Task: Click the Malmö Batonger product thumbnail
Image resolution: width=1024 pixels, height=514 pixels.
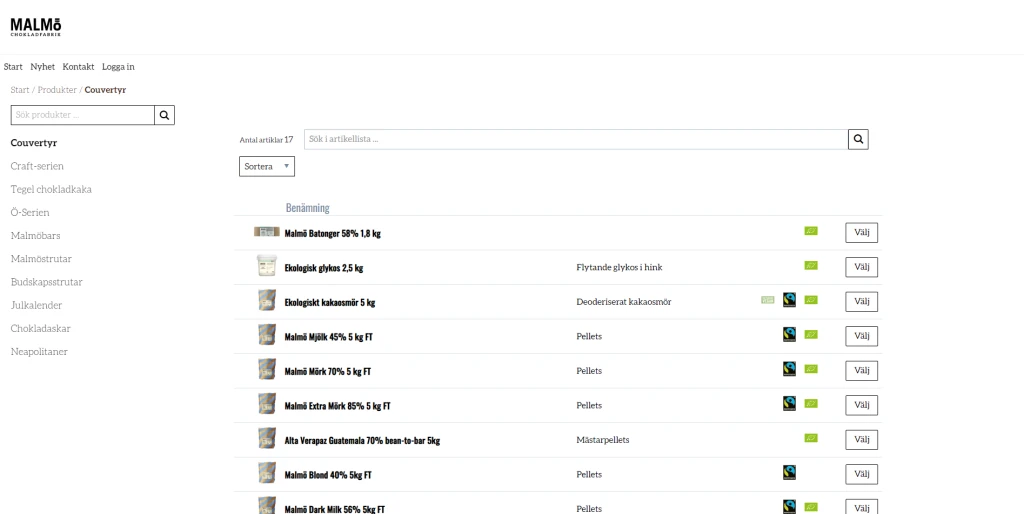Action: coord(266,232)
